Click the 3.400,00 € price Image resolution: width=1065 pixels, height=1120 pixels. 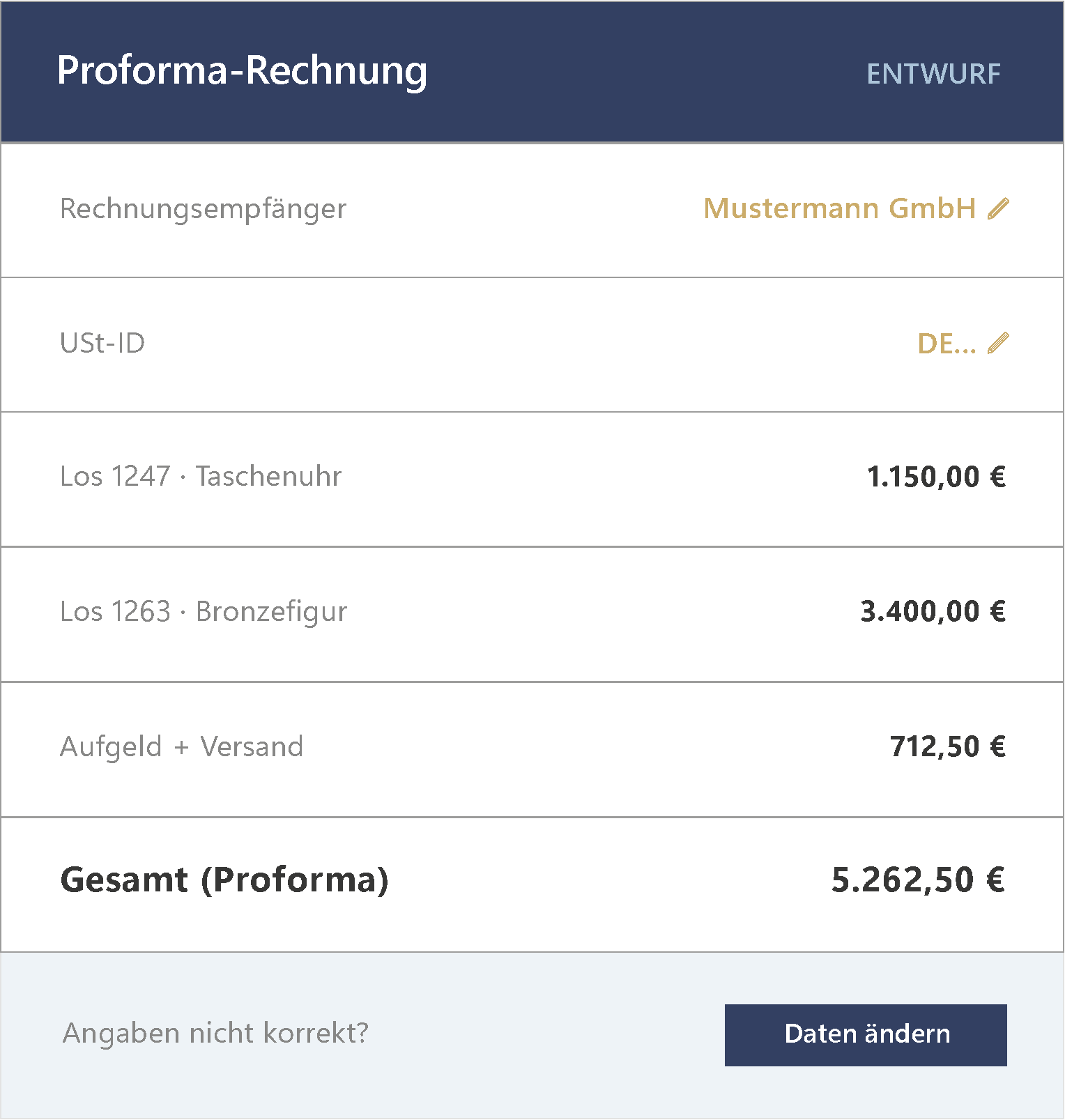933,611
